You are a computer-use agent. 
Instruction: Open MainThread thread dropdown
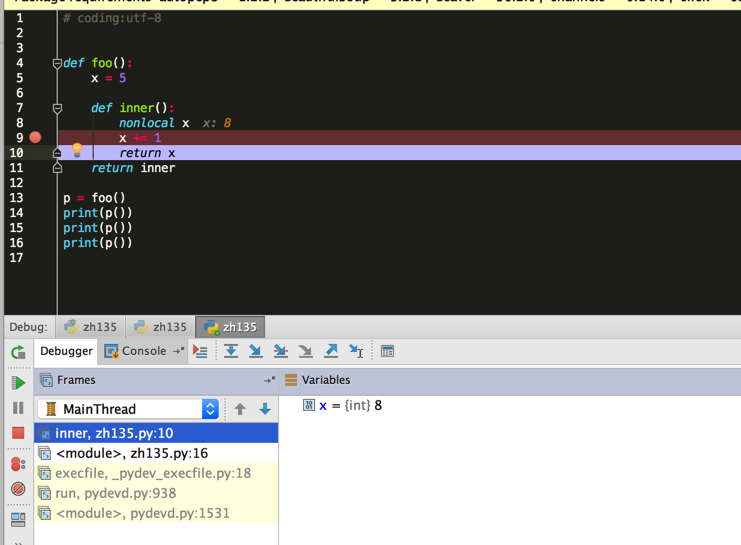128,409
